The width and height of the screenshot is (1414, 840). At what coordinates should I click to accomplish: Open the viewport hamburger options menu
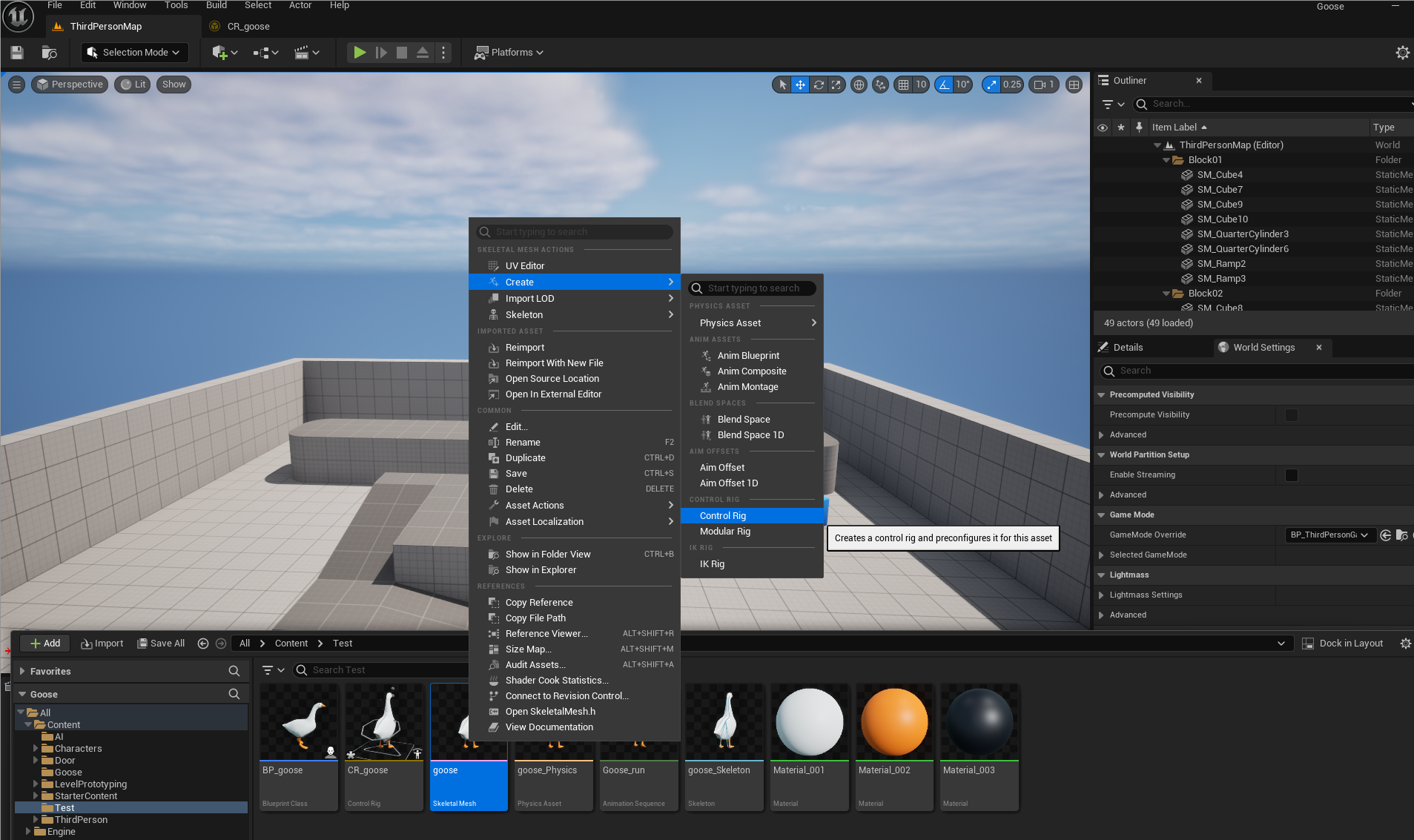17,85
